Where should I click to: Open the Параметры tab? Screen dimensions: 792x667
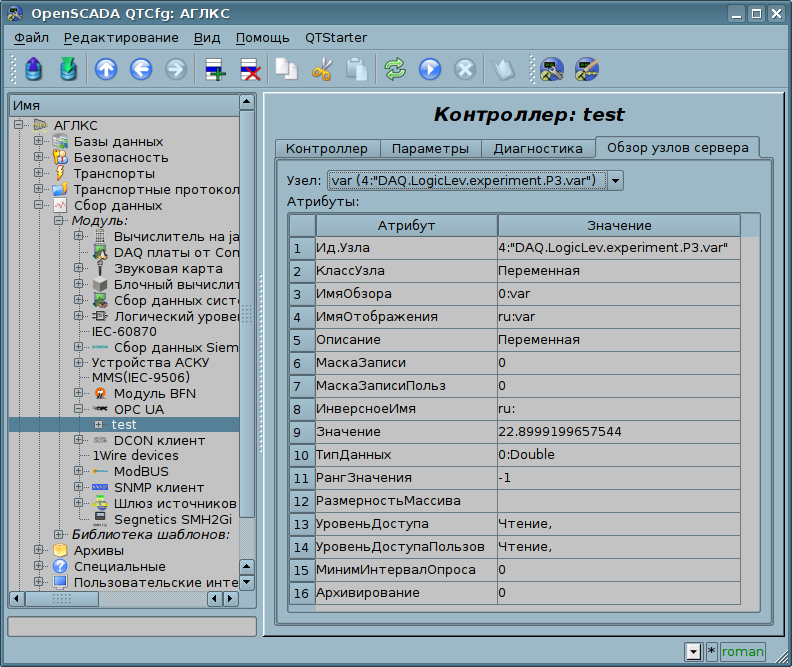coord(429,148)
